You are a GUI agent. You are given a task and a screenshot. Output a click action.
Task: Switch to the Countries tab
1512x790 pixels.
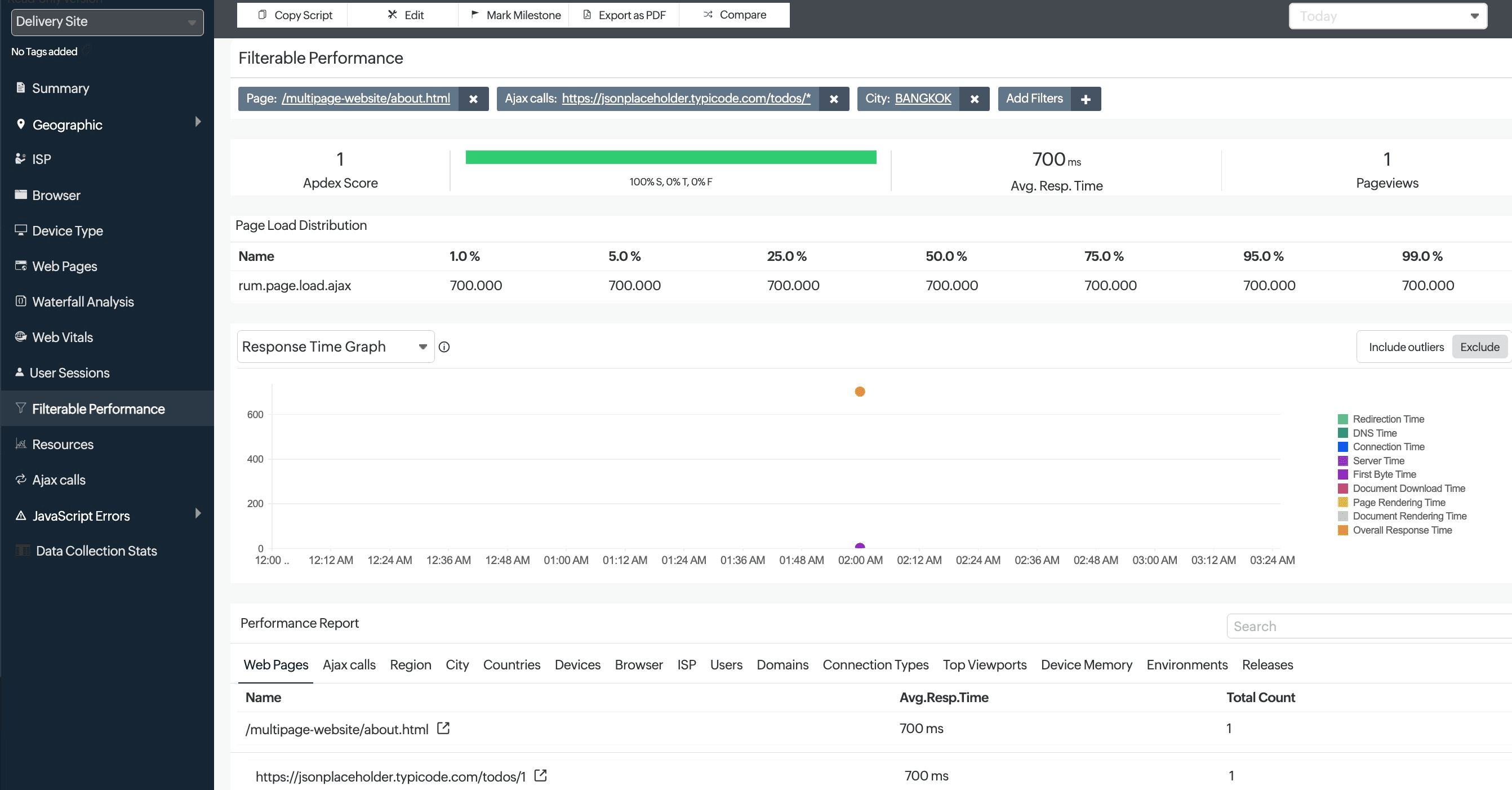pyautogui.click(x=512, y=664)
